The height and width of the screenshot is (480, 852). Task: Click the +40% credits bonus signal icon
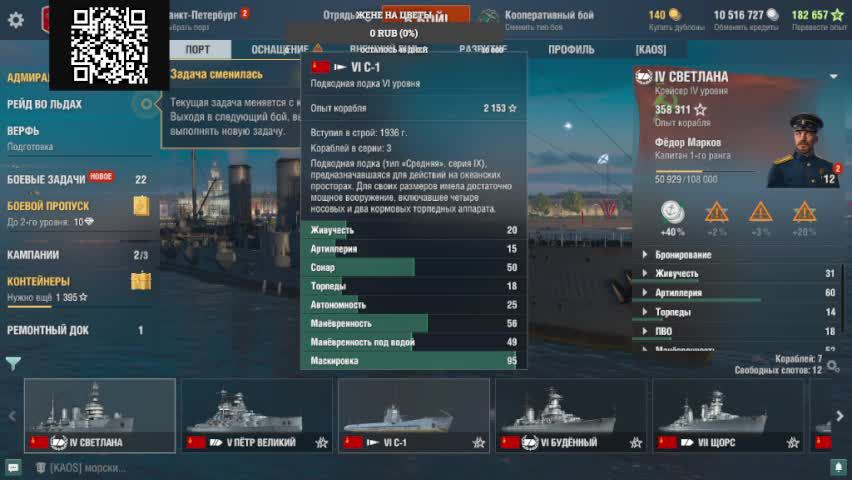673,213
